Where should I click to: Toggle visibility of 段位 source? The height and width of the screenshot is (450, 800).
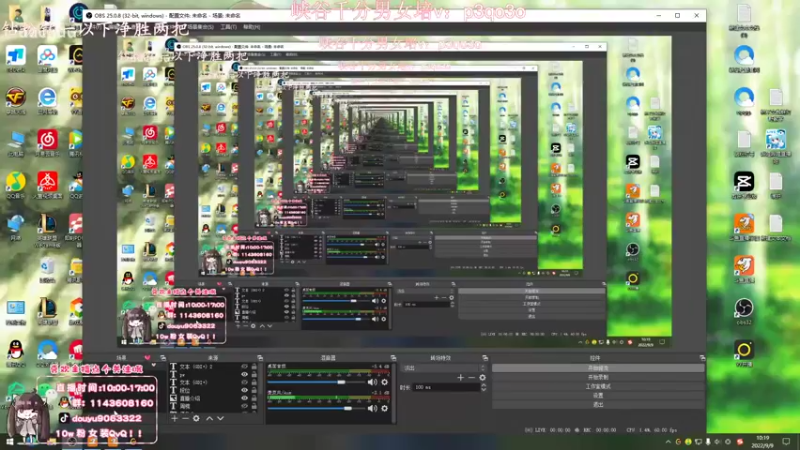tap(244, 390)
